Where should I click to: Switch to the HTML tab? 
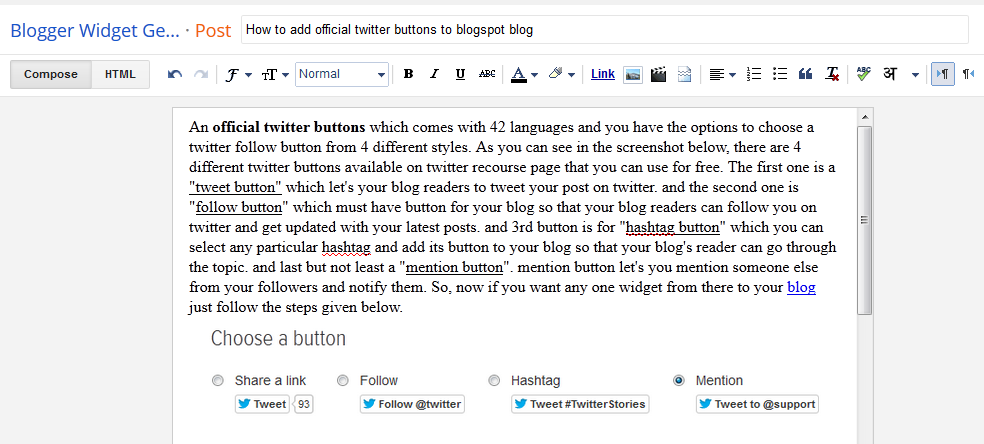click(x=120, y=74)
